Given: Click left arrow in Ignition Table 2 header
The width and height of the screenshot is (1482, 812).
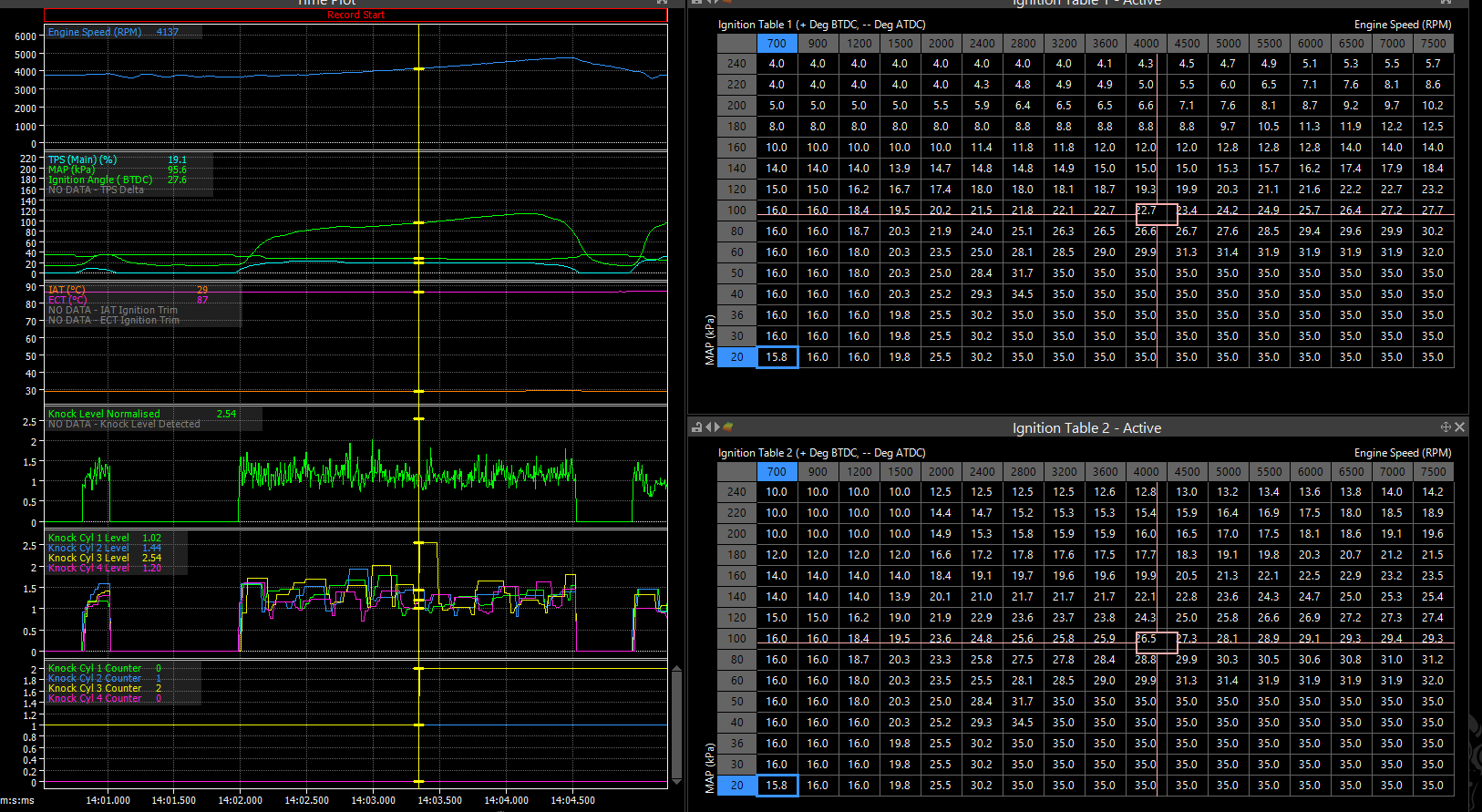Looking at the screenshot, I should 708,427.
